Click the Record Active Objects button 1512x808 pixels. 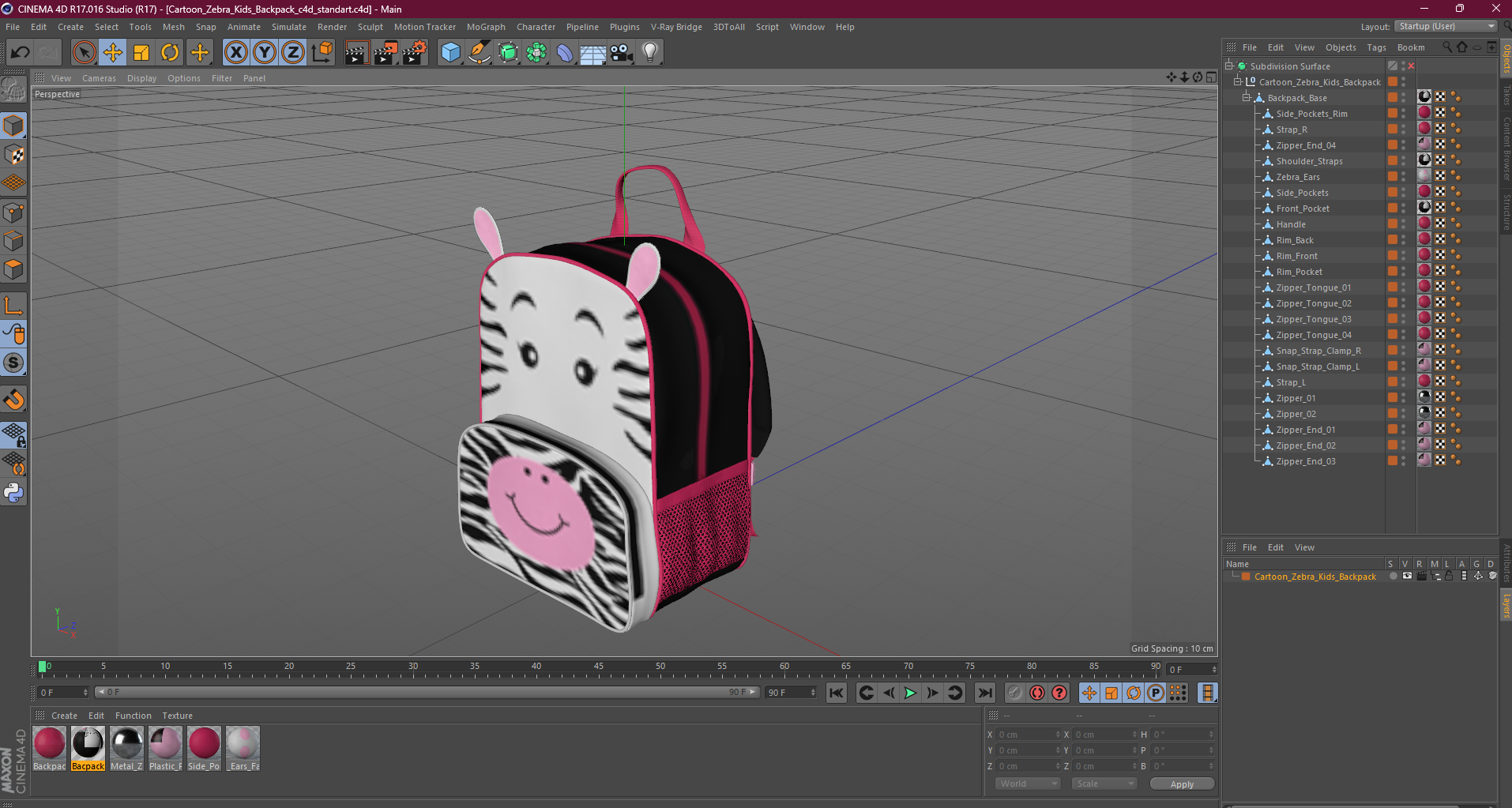[1015, 693]
